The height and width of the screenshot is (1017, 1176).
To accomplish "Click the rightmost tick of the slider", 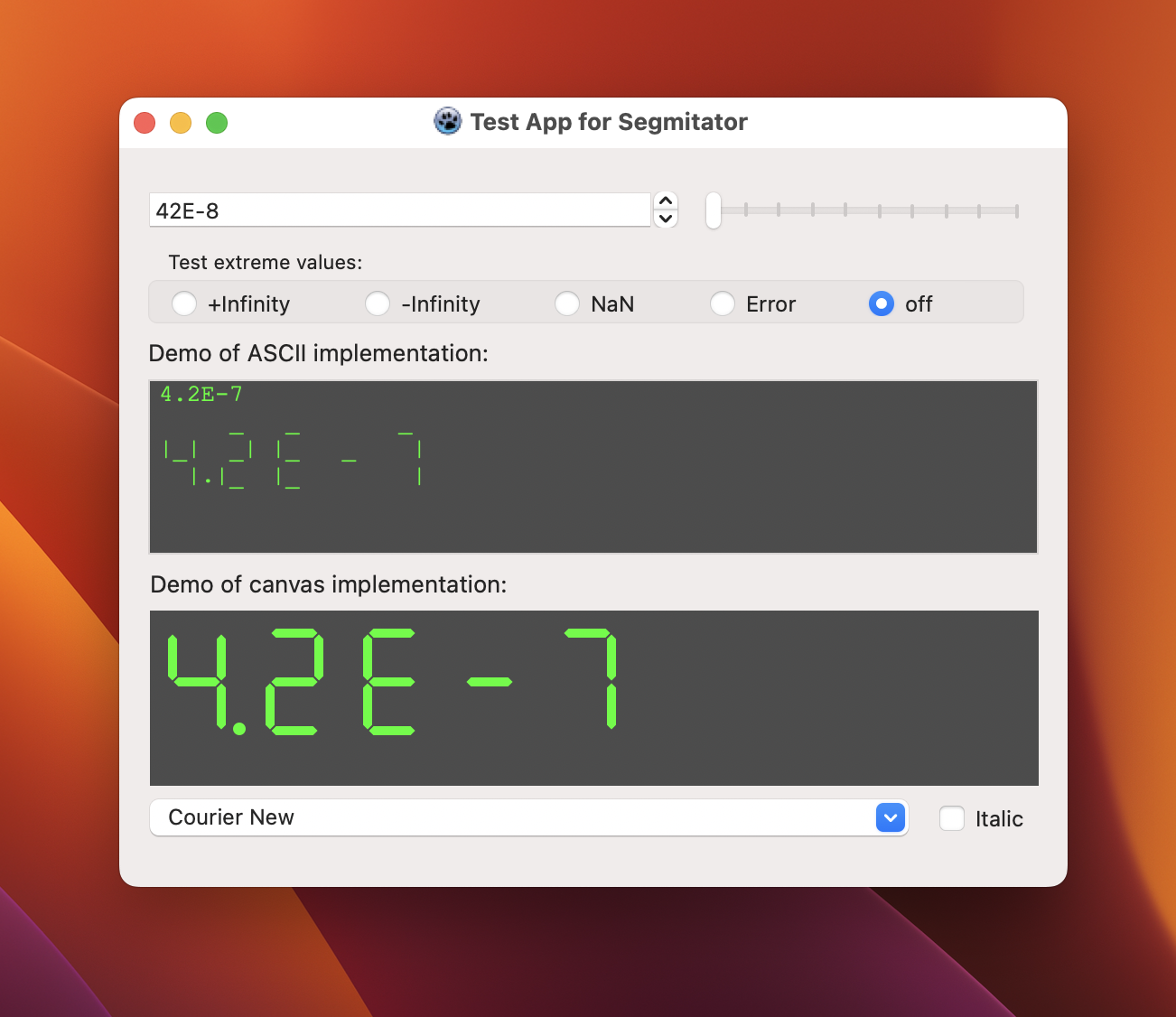I will click(1016, 210).
